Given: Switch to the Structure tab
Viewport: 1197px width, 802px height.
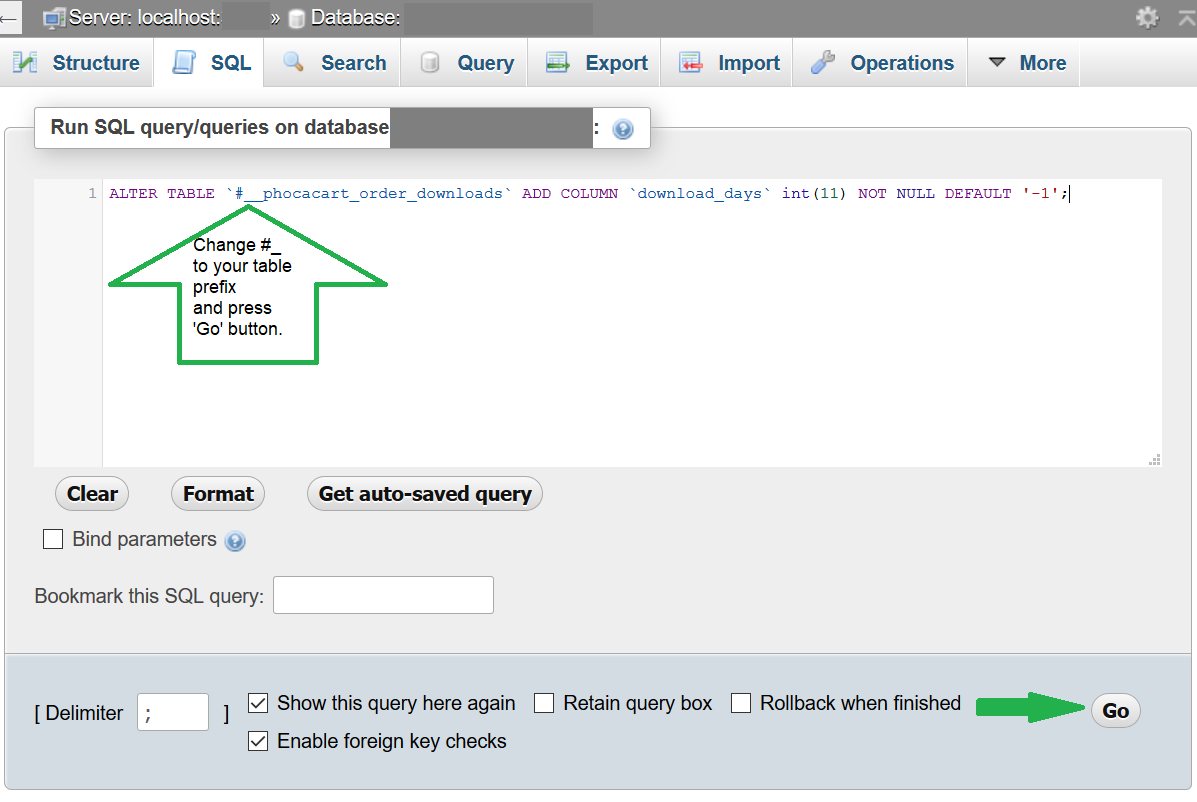Looking at the screenshot, I should [x=77, y=63].
